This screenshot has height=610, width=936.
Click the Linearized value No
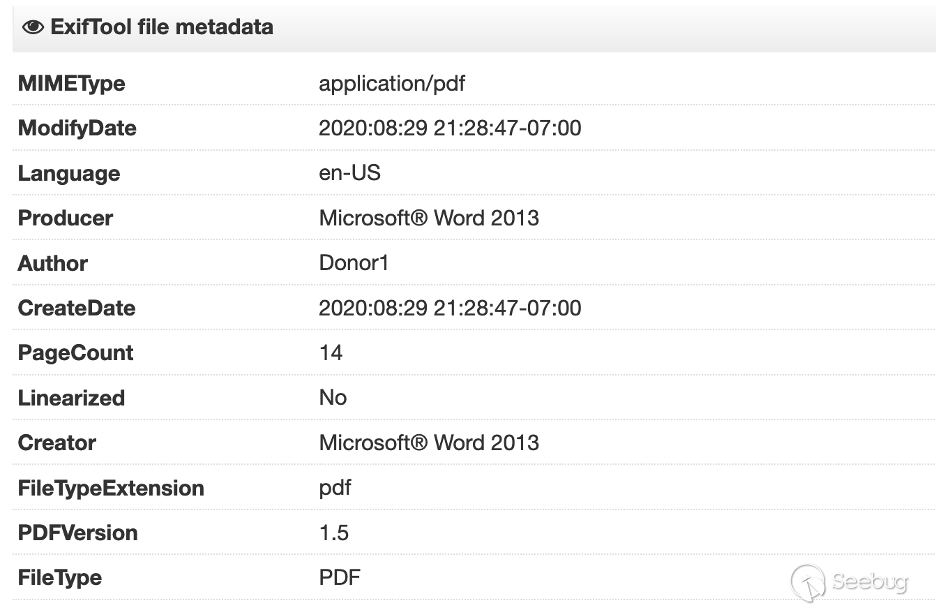coord(333,398)
